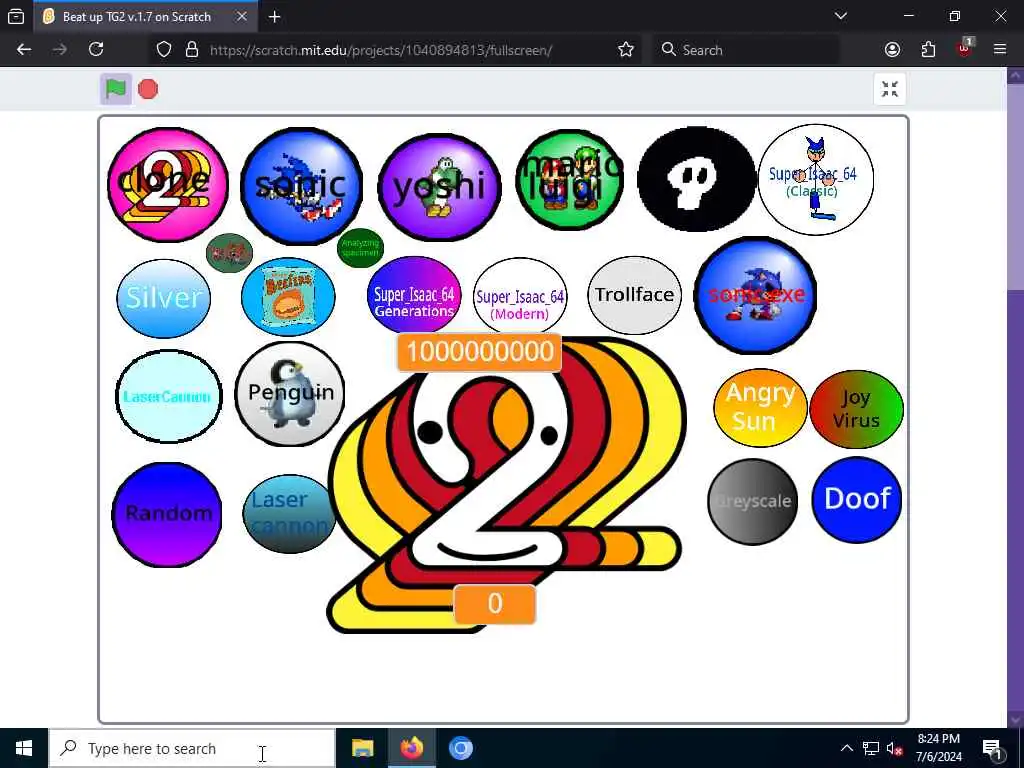Image resolution: width=1024 pixels, height=768 pixels.
Task: Select the Super_Isaac_64 (Classic) bubble
Action: point(816,180)
